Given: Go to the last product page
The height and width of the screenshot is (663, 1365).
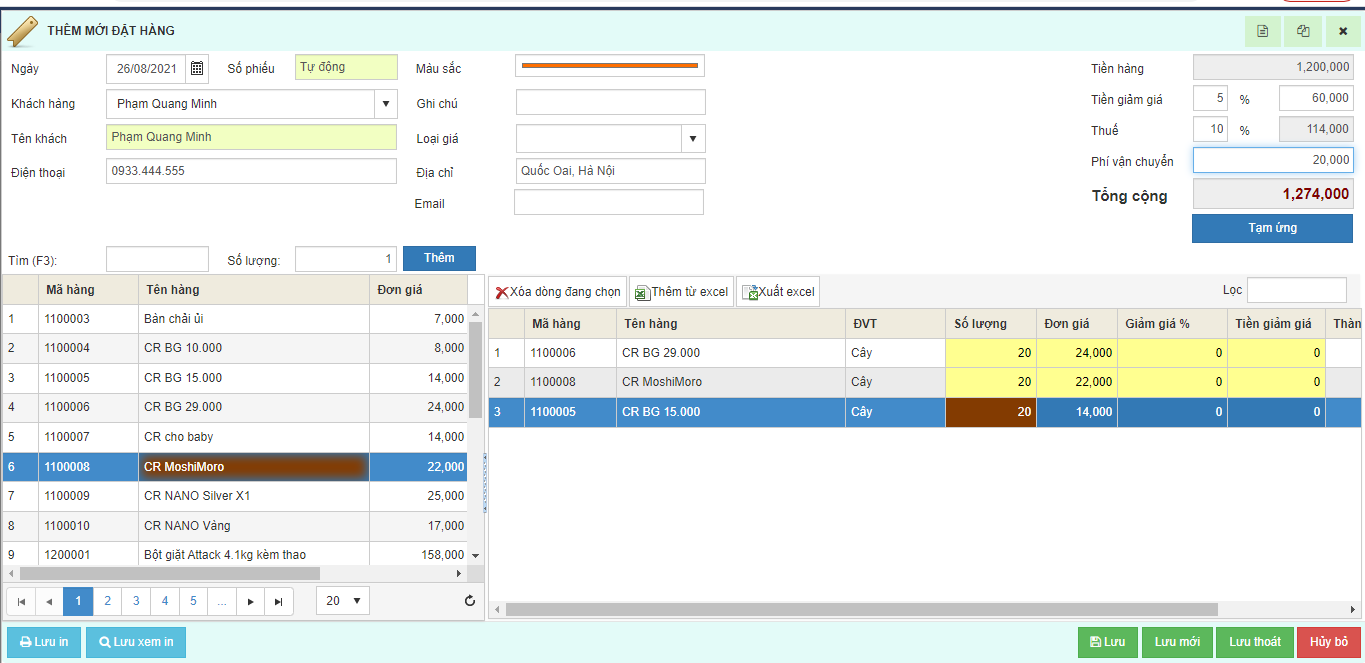Looking at the screenshot, I should click(x=279, y=601).
